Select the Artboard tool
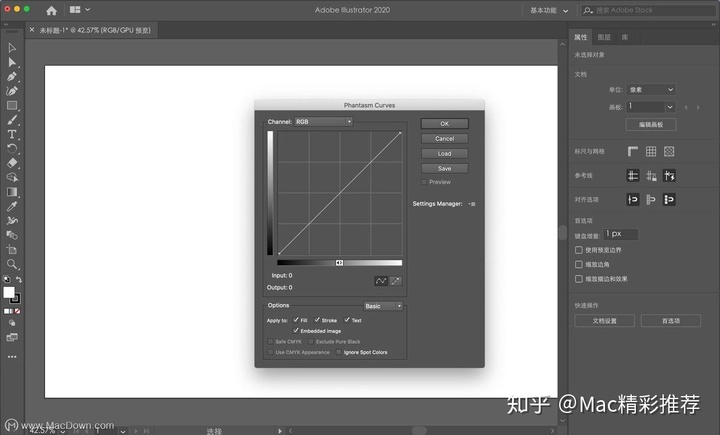This screenshot has height=435, width=720. (x=12, y=249)
